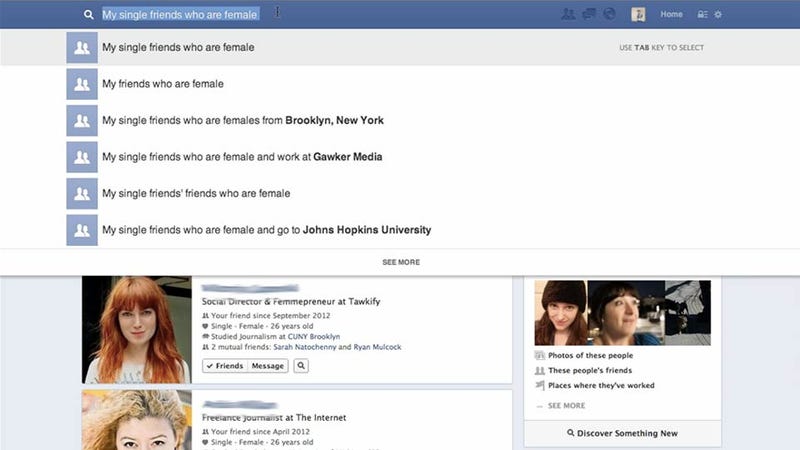Click Message button on Tawkify result
Viewport: 800px width, 450px height.
(x=267, y=366)
